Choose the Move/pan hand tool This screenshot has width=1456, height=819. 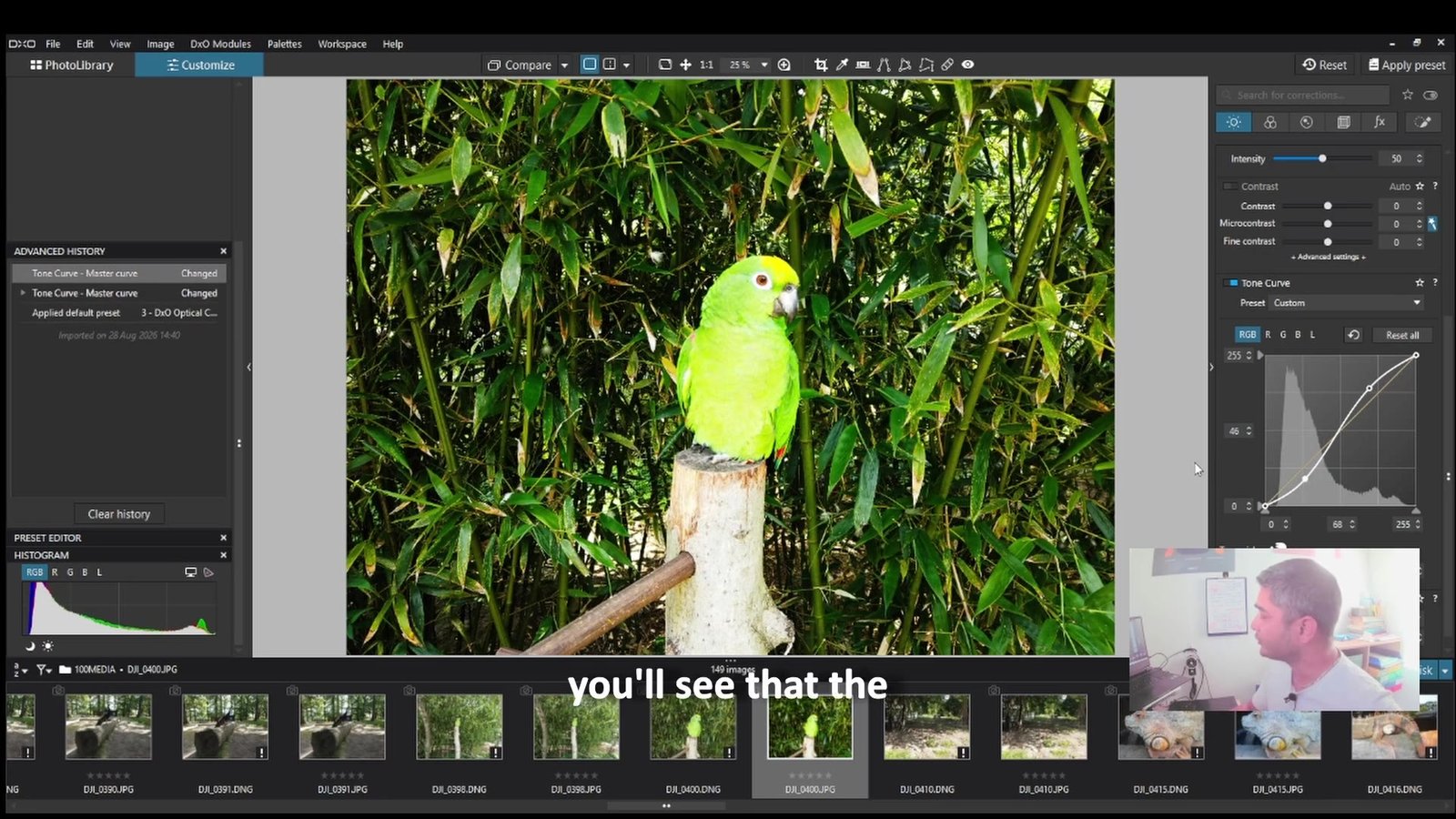pos(685,65)
